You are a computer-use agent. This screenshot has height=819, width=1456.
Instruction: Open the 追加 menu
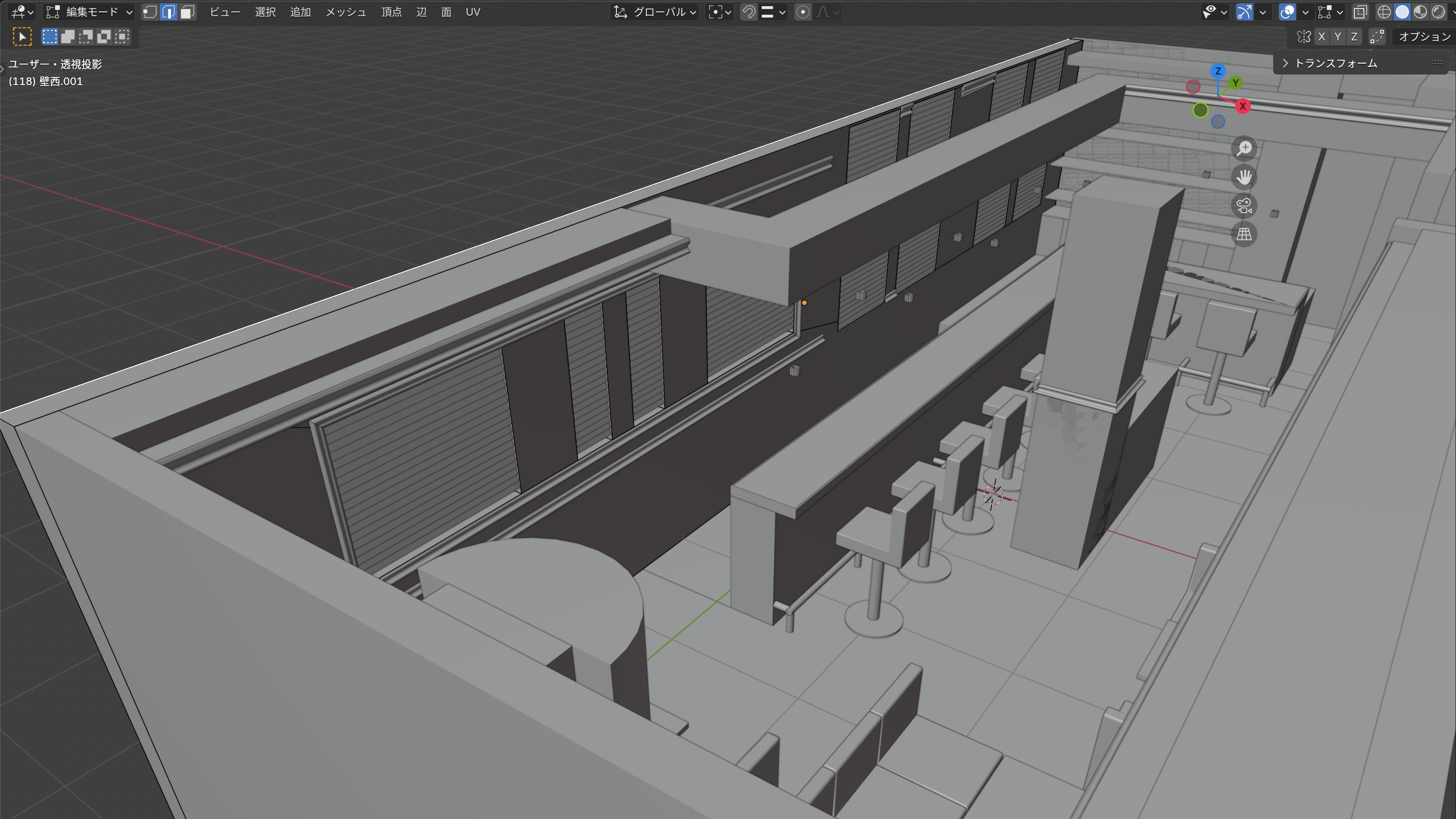pyautogui.click(x=301, y=12)
